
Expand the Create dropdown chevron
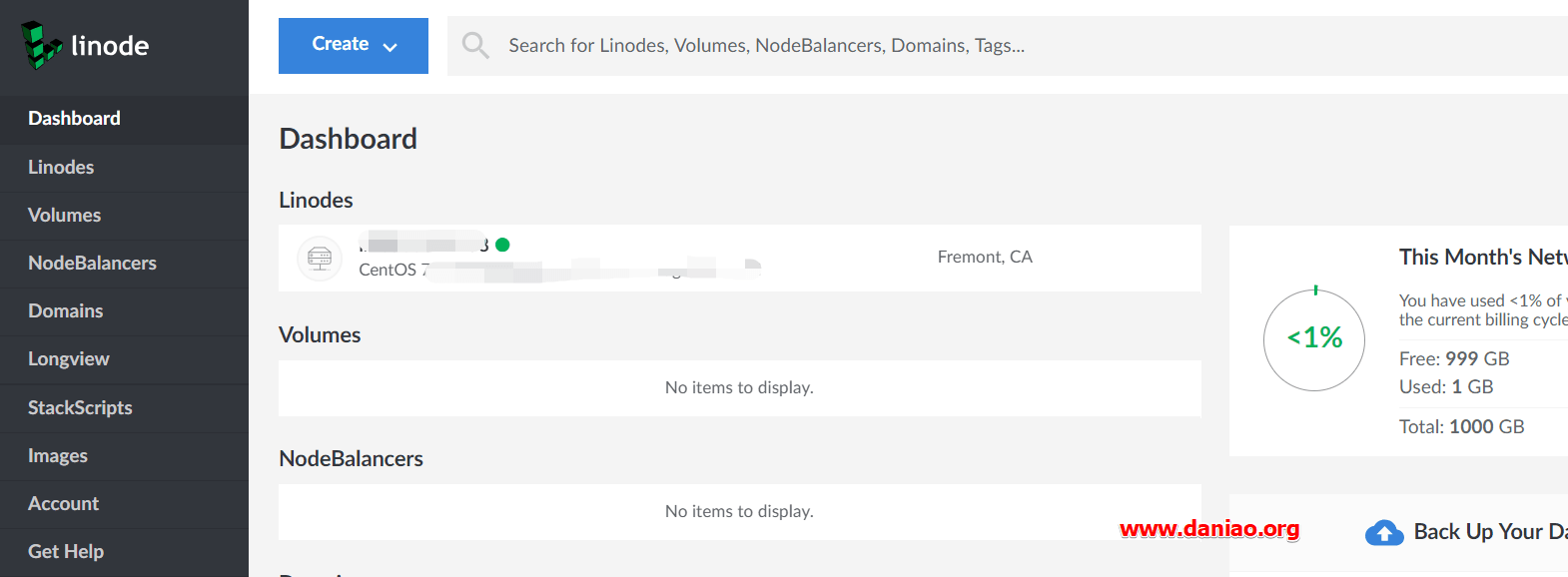[391, 46]
